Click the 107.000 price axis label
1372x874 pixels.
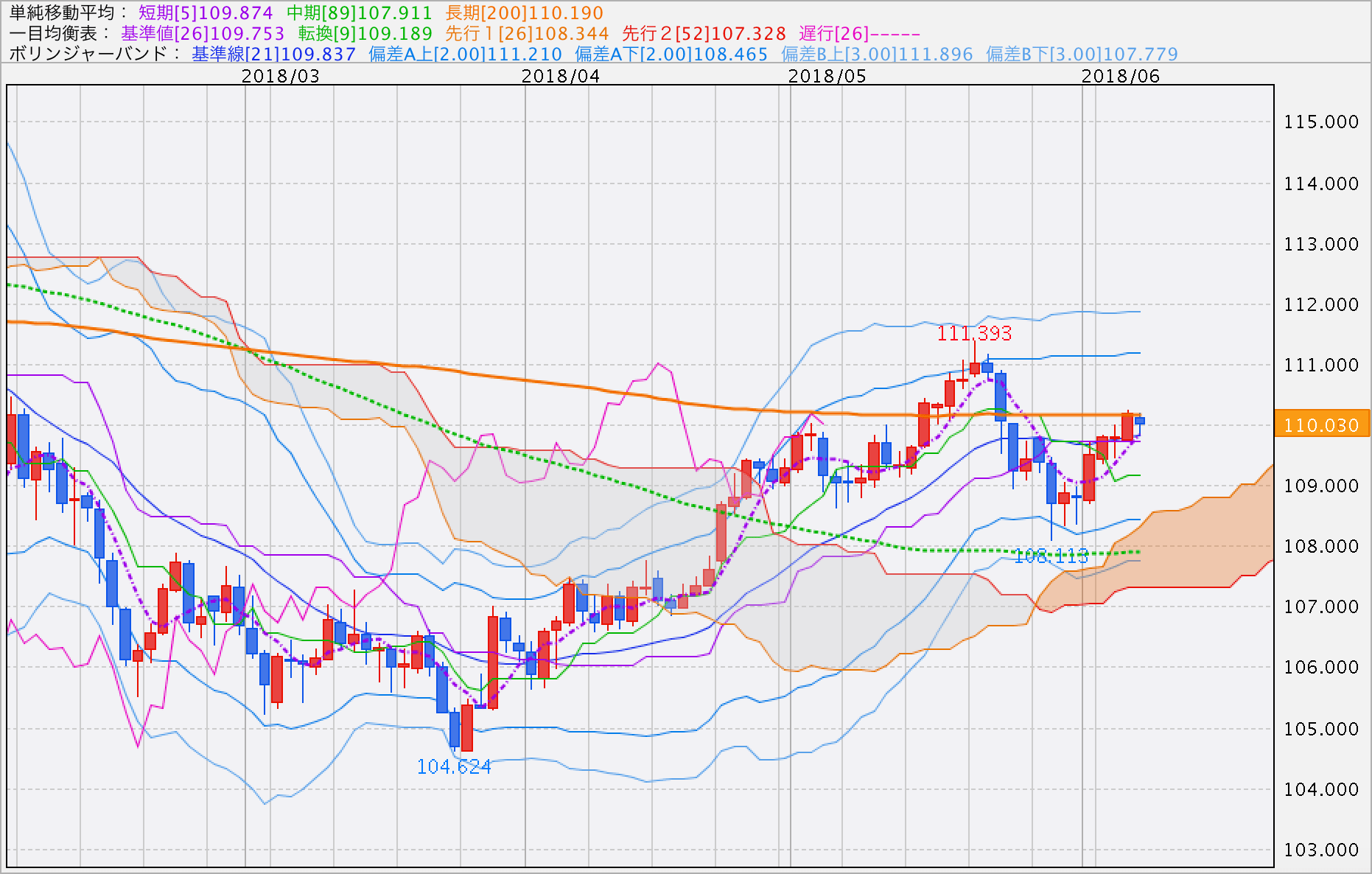(x=1321, y=606)
